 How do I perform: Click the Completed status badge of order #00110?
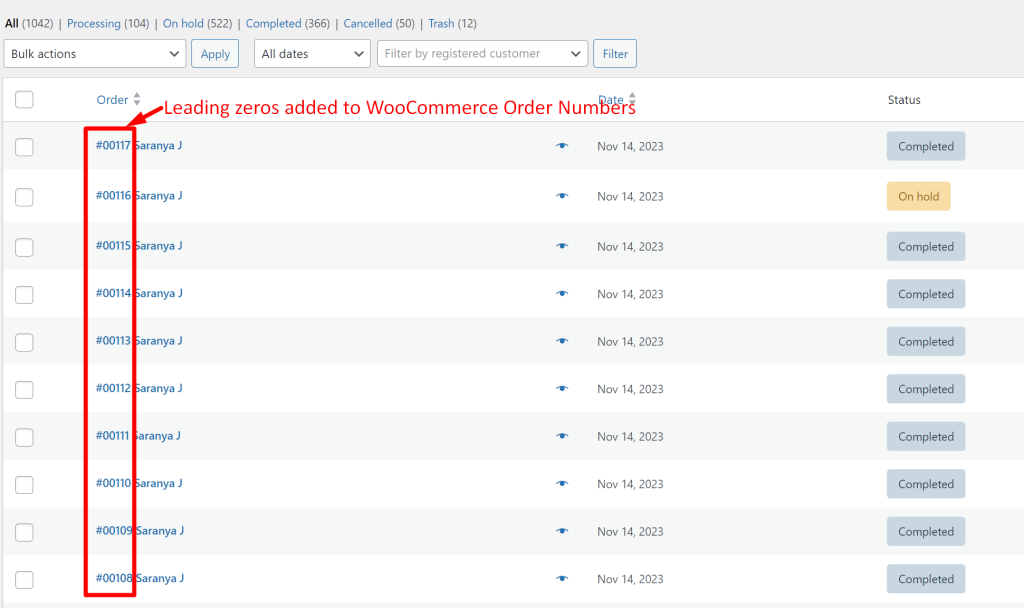point(925,484)
